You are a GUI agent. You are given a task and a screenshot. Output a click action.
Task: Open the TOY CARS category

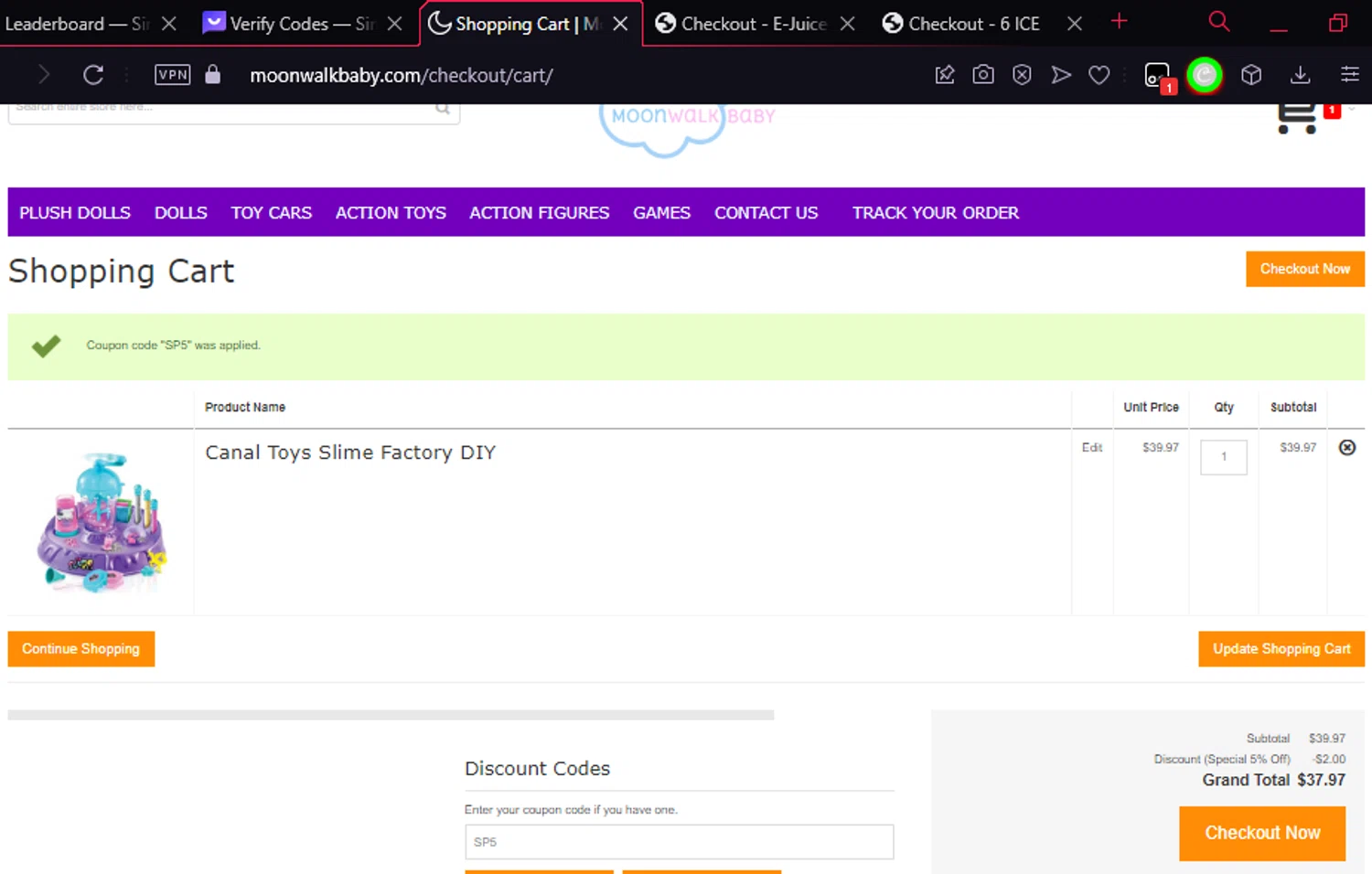(271, 212)
